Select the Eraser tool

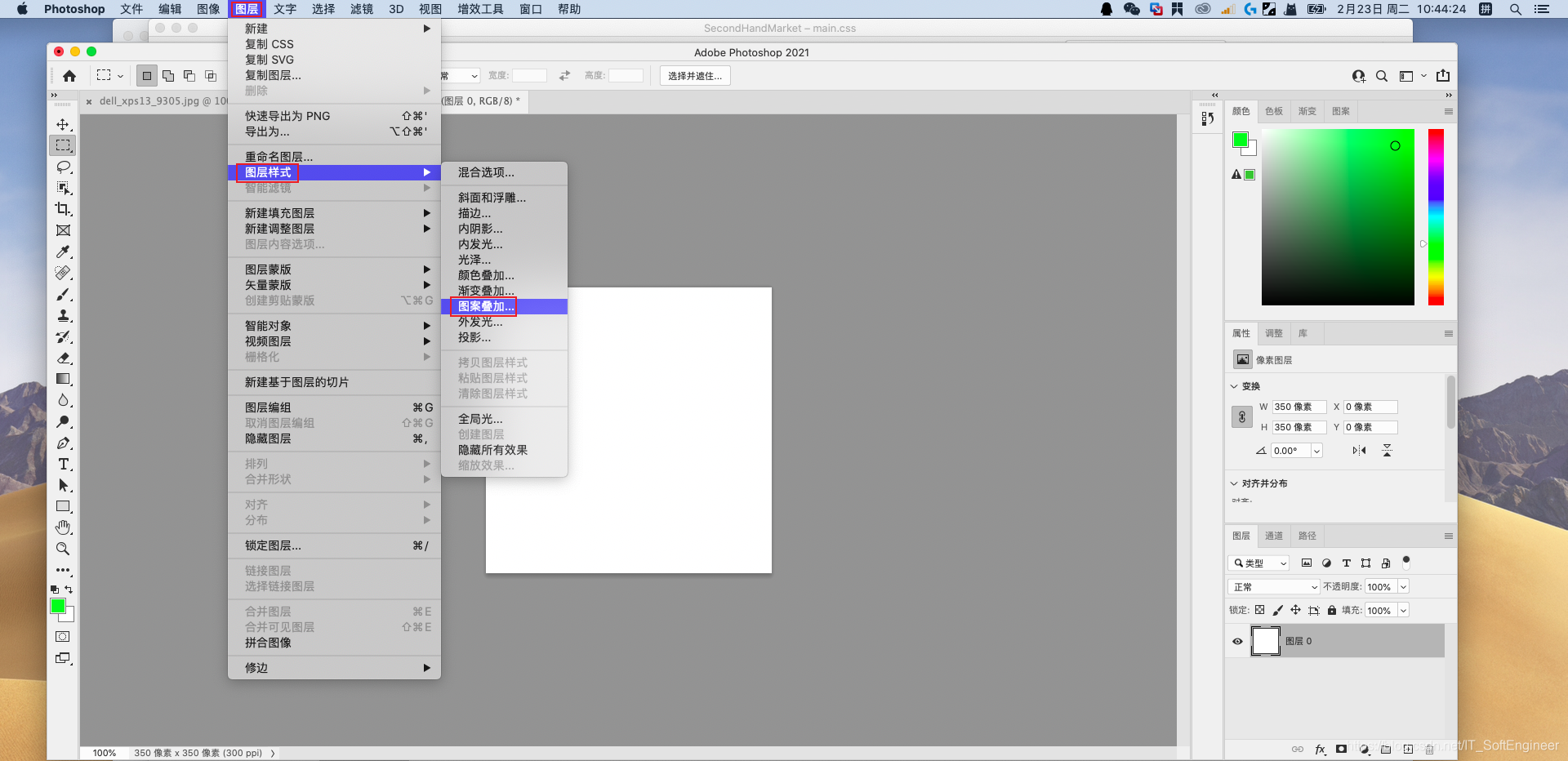click(63, 358)
